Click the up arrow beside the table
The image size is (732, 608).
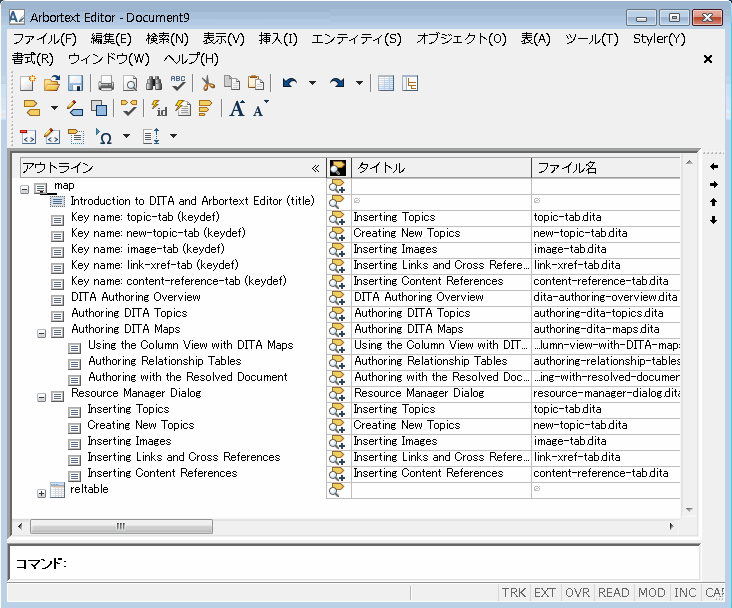coord(713,202)
